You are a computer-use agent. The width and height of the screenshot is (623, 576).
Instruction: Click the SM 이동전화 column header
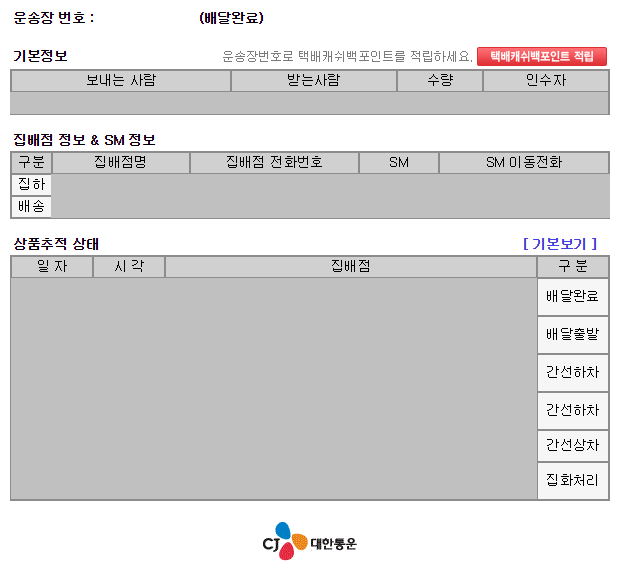[x=524, y=162]
